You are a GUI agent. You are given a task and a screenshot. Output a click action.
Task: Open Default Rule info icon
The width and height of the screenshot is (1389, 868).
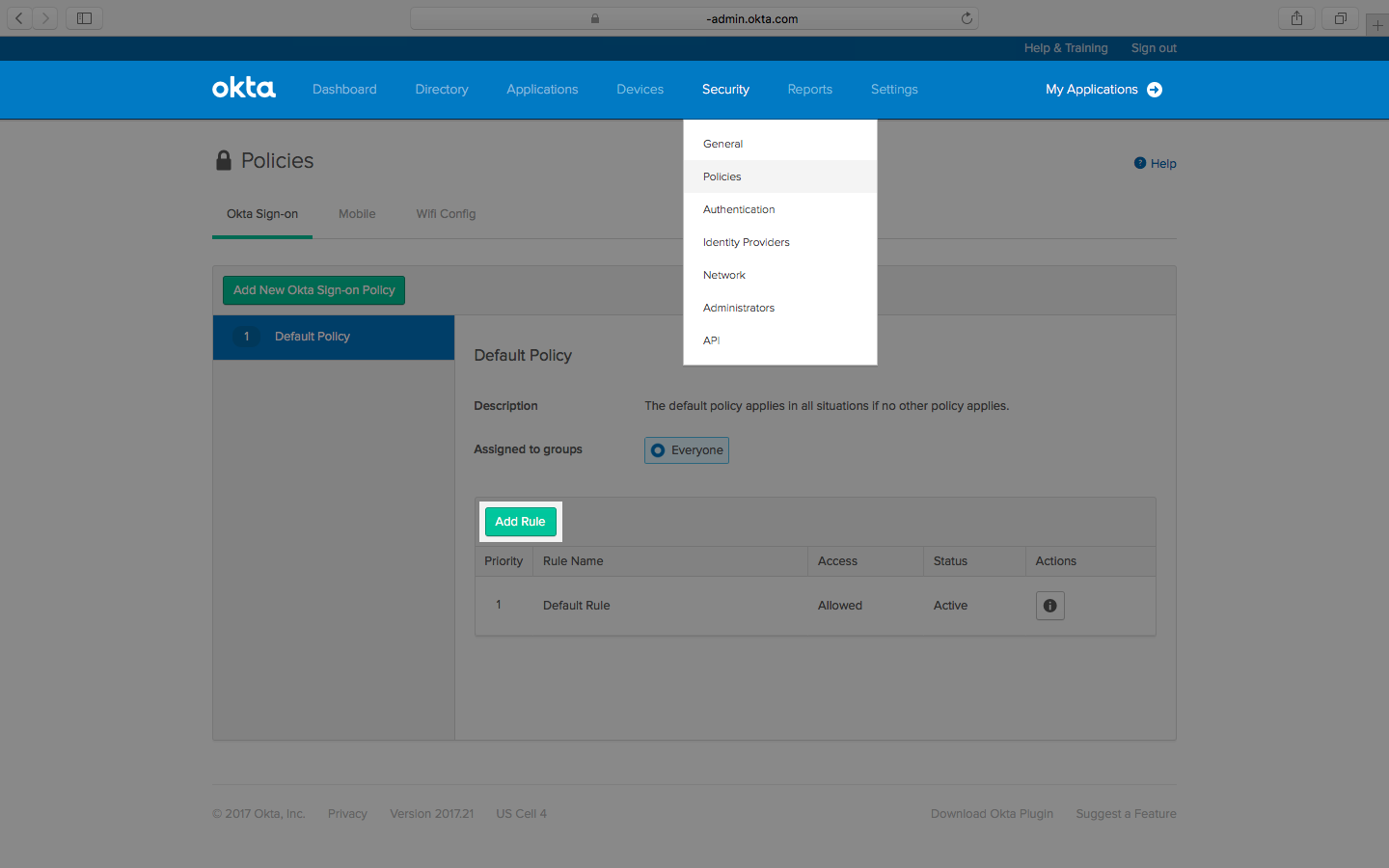point(1049,606)
